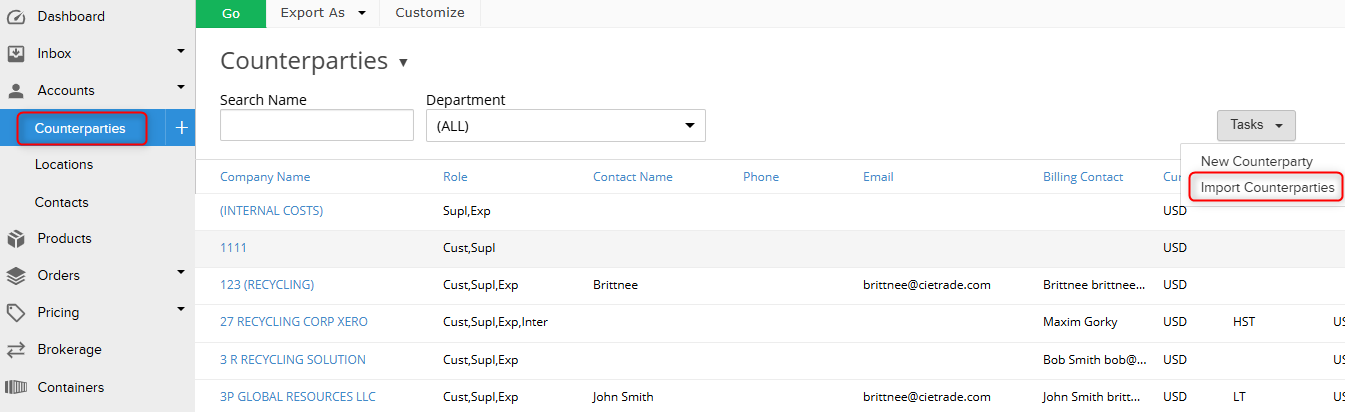Choose New Counterparty from Tasks menu

pos(1256,161)
